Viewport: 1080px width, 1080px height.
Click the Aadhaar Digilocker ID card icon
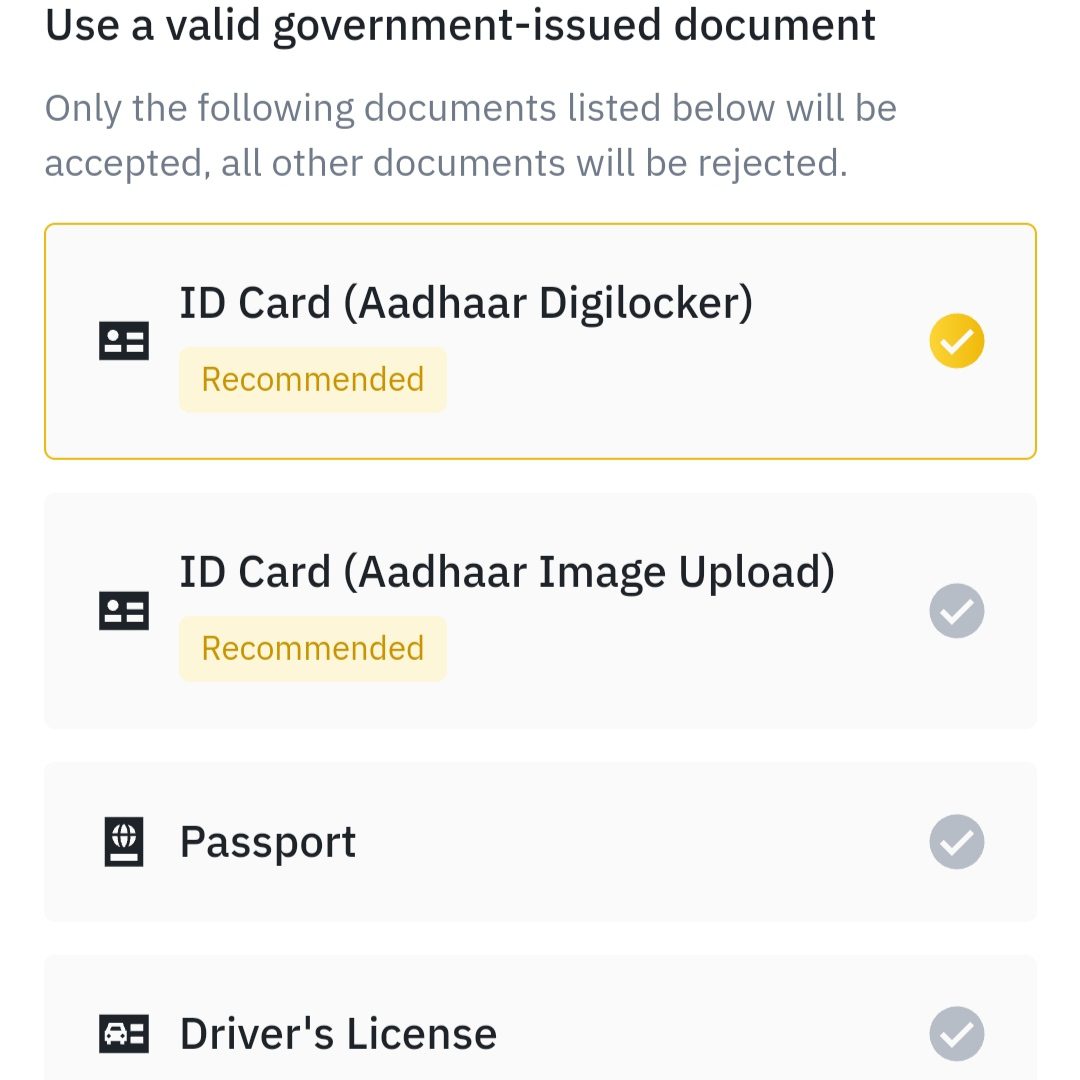[124, 342]
